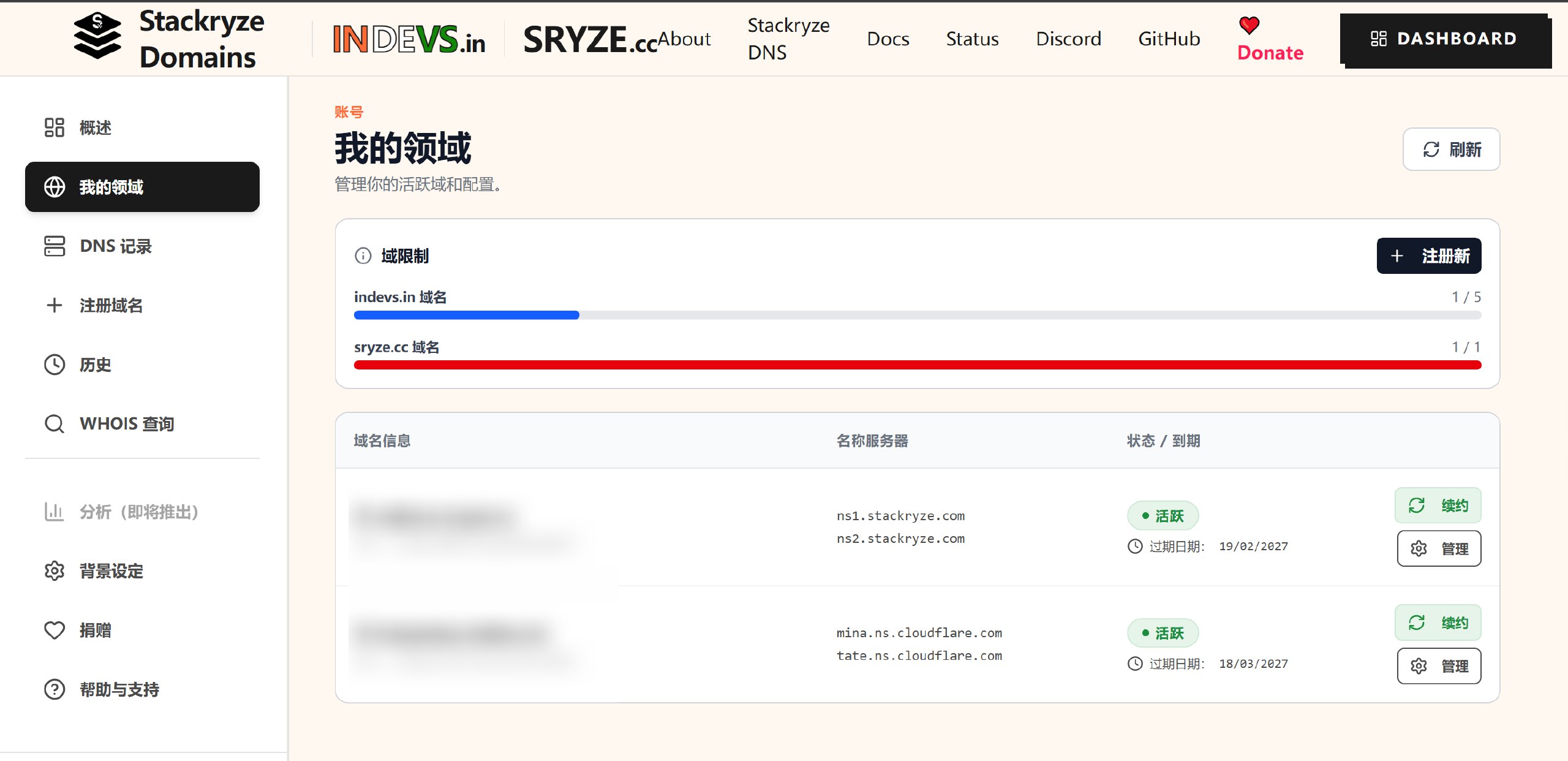The width and height of the screenshot is (1568, 761).
Task: Open 历史 history clock item
Action: pos(95,365)
